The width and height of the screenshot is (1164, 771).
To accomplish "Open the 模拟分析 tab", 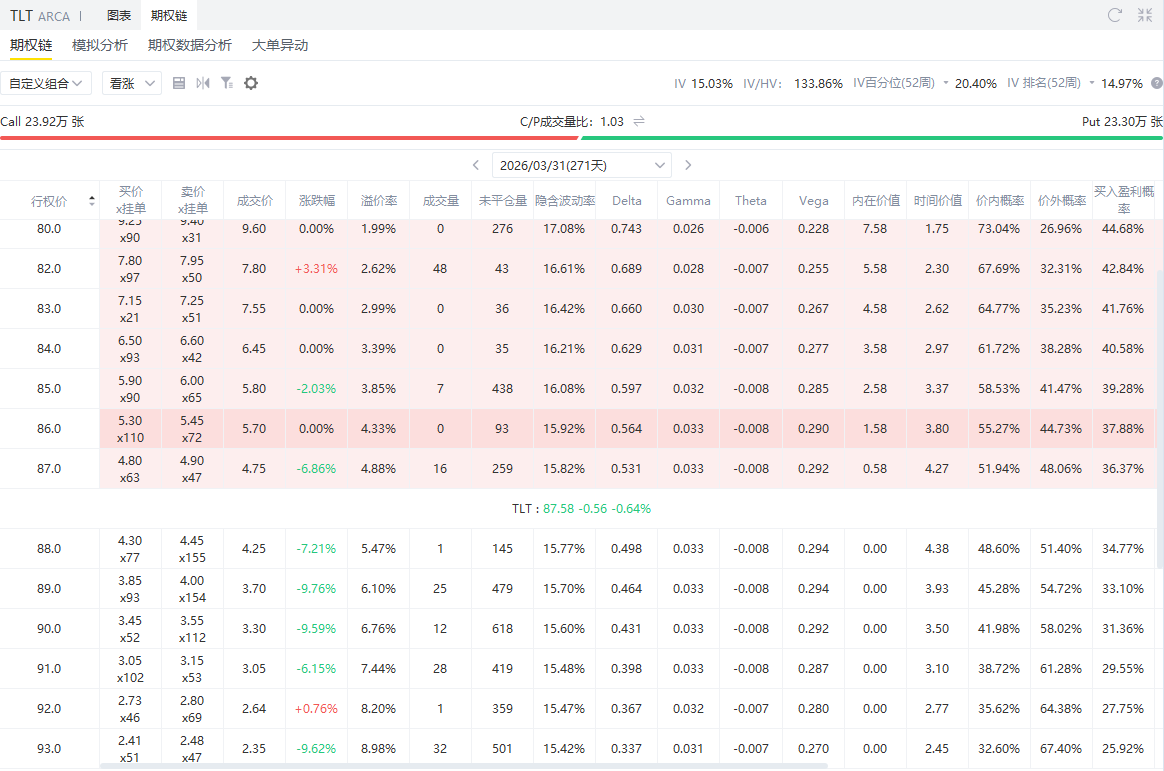I will (x=100, y=45).
